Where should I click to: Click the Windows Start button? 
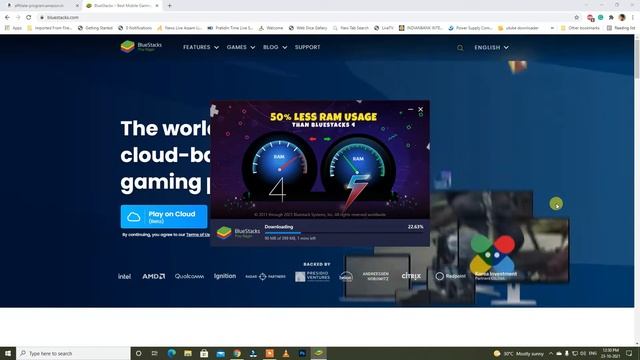tap(8, 353)
